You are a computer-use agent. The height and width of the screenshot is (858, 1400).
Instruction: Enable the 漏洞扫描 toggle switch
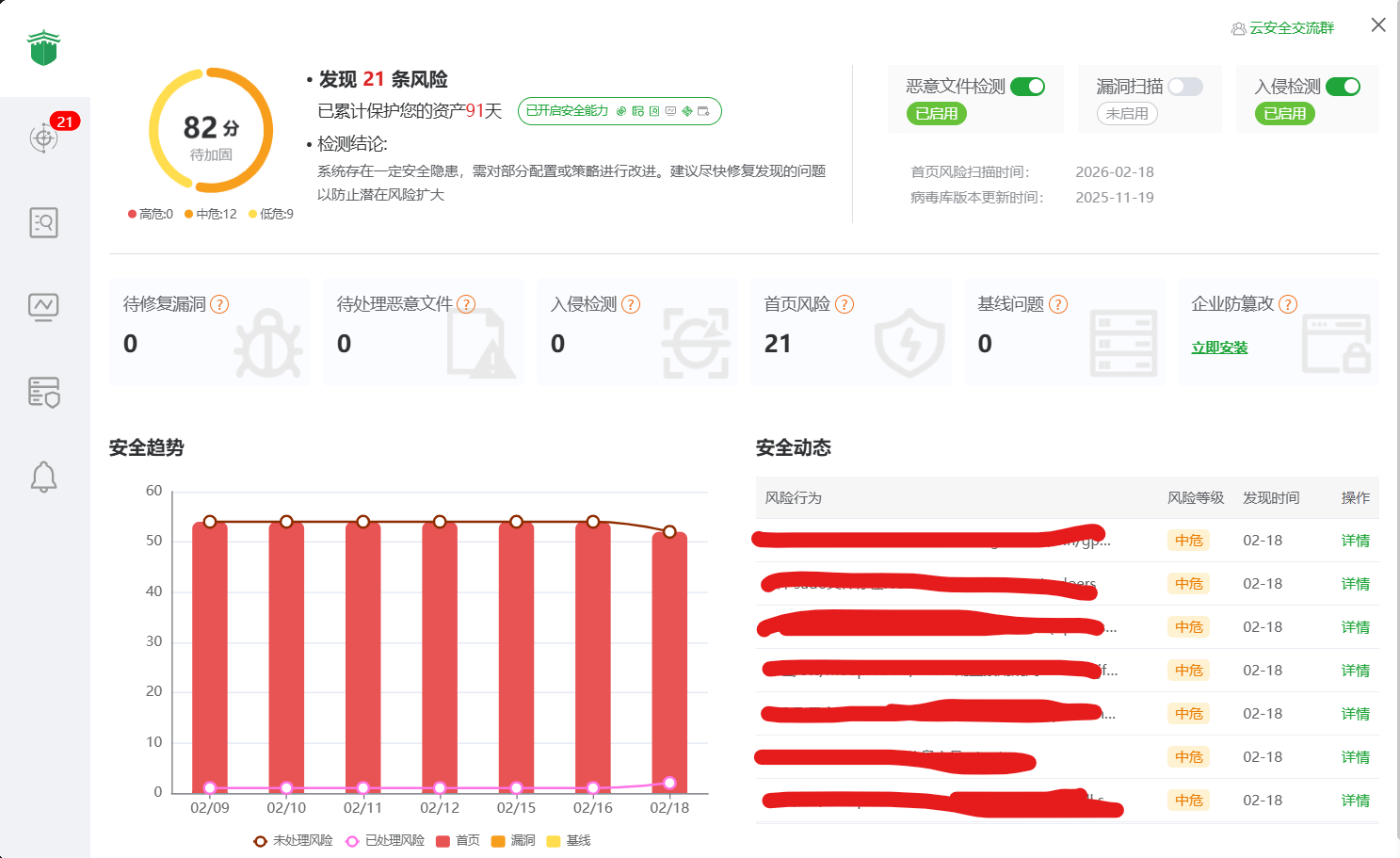tap(1185, 87)
